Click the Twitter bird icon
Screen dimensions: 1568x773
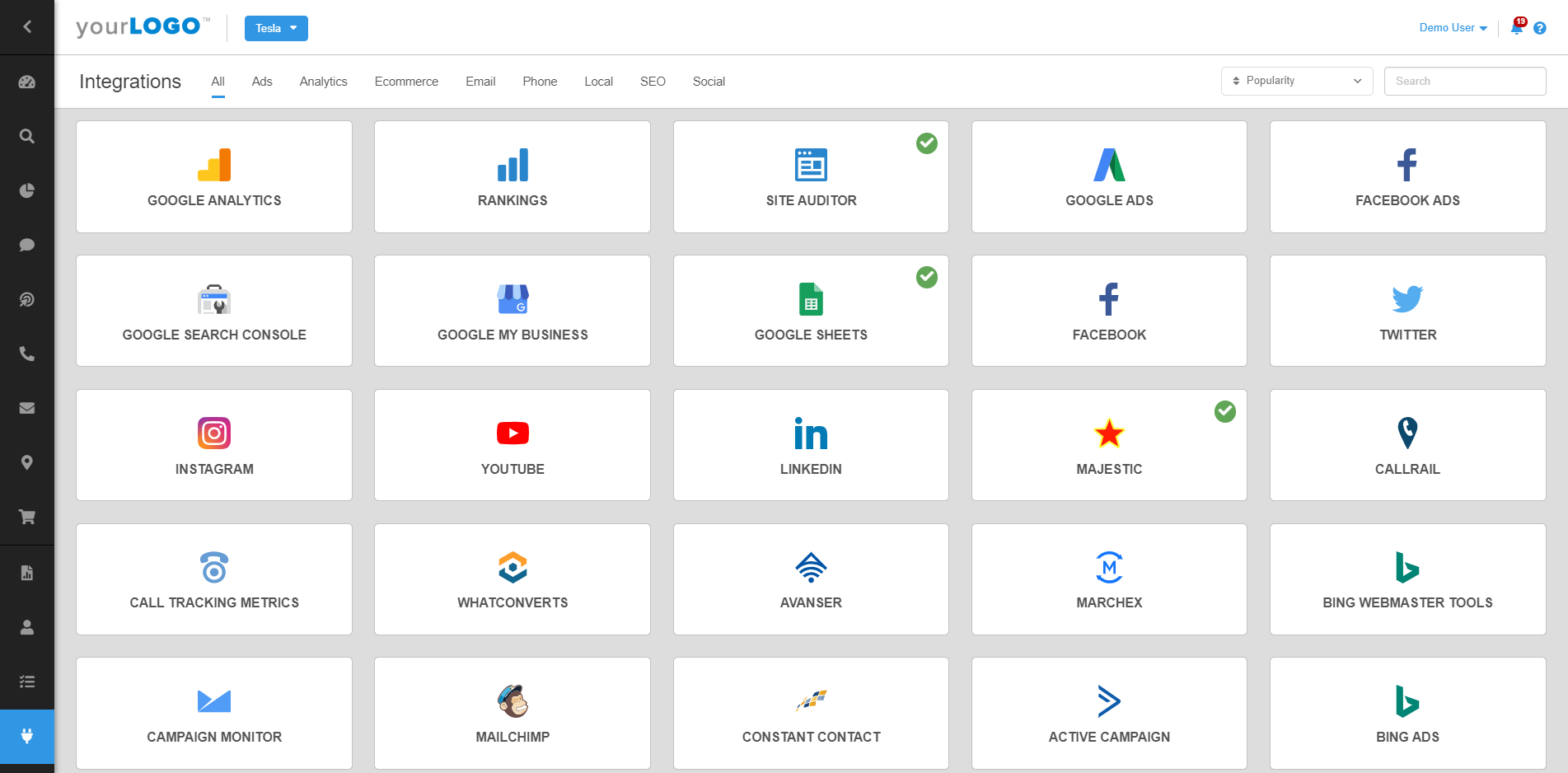[1407, 299]
